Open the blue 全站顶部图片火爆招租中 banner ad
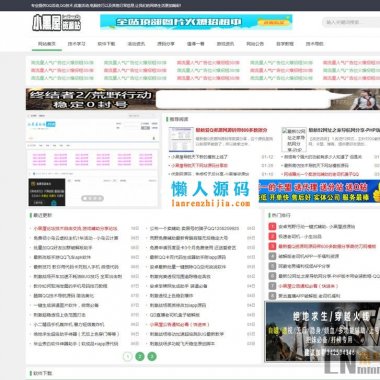Viewport: 380px width, 380px height. click(196, 22)
